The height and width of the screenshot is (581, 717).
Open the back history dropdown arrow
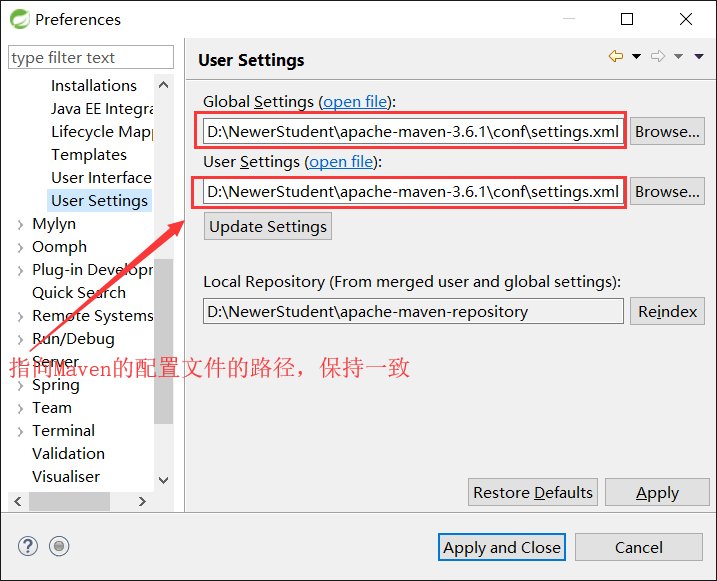pos(636,56)
